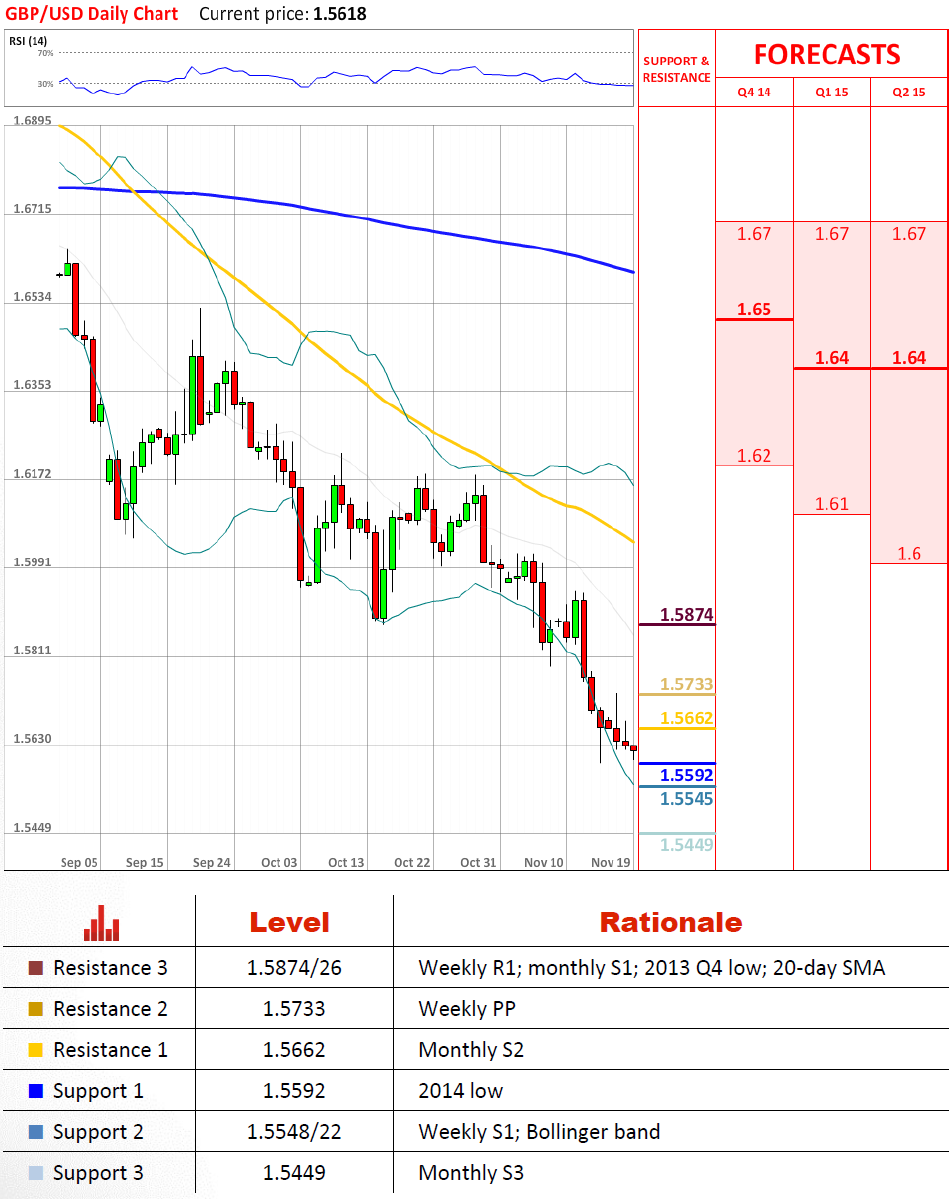Click the Resistance 3 dark red swatch
This screenshot has height=1199, width=952.
[x=36, y=968]
